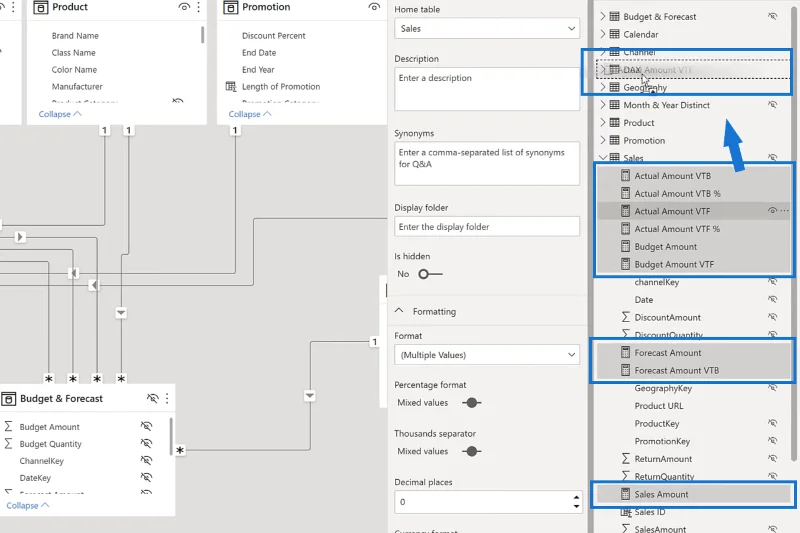Viewport: 800px width, 533px height.
Task: Click the Actual Amount VTB % measure icon
Action: click(x=625, y=193)
